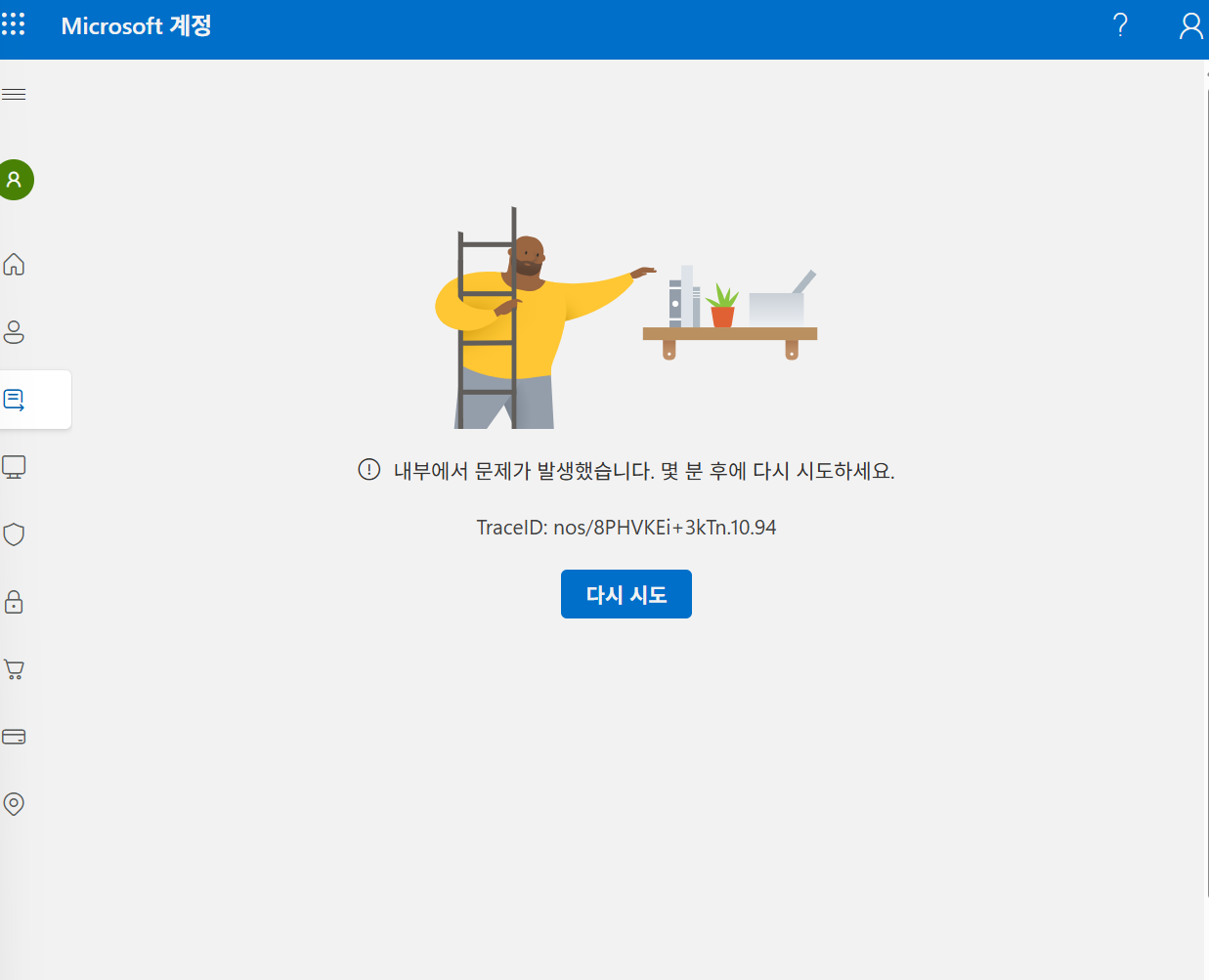Open the Address book location pin icon
This screenshot has width=1209, height=980.
click(x=14, y=804)
